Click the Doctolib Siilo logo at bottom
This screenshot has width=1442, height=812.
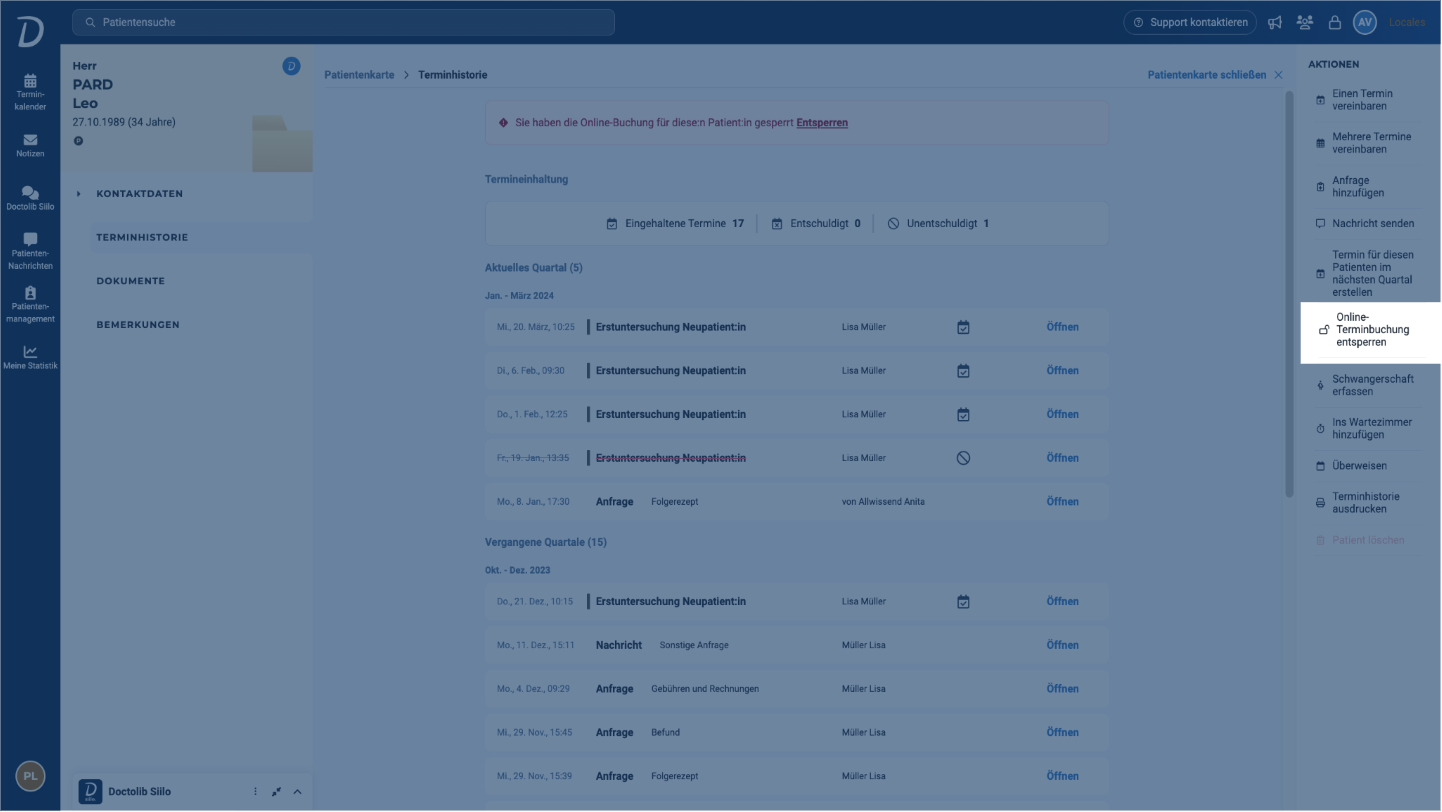coord(90,792)
